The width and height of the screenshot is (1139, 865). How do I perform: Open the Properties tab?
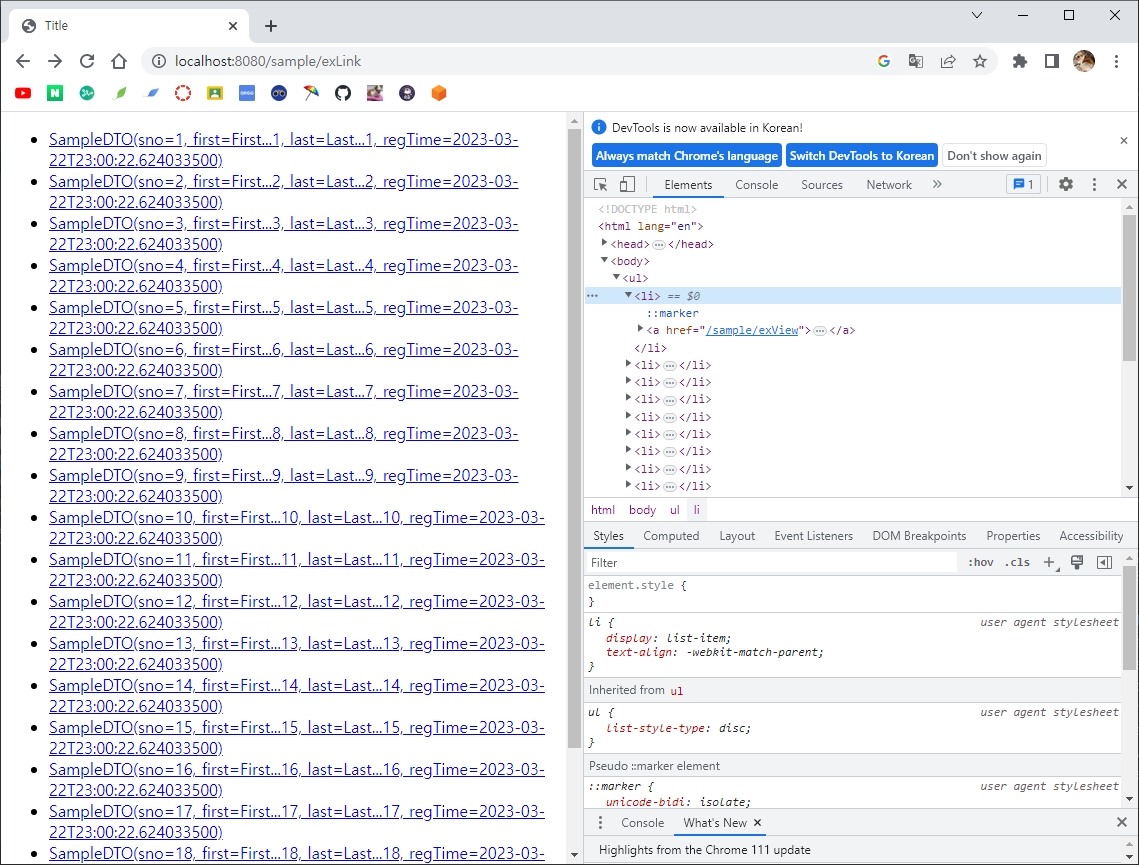[x=1013, y=536]
